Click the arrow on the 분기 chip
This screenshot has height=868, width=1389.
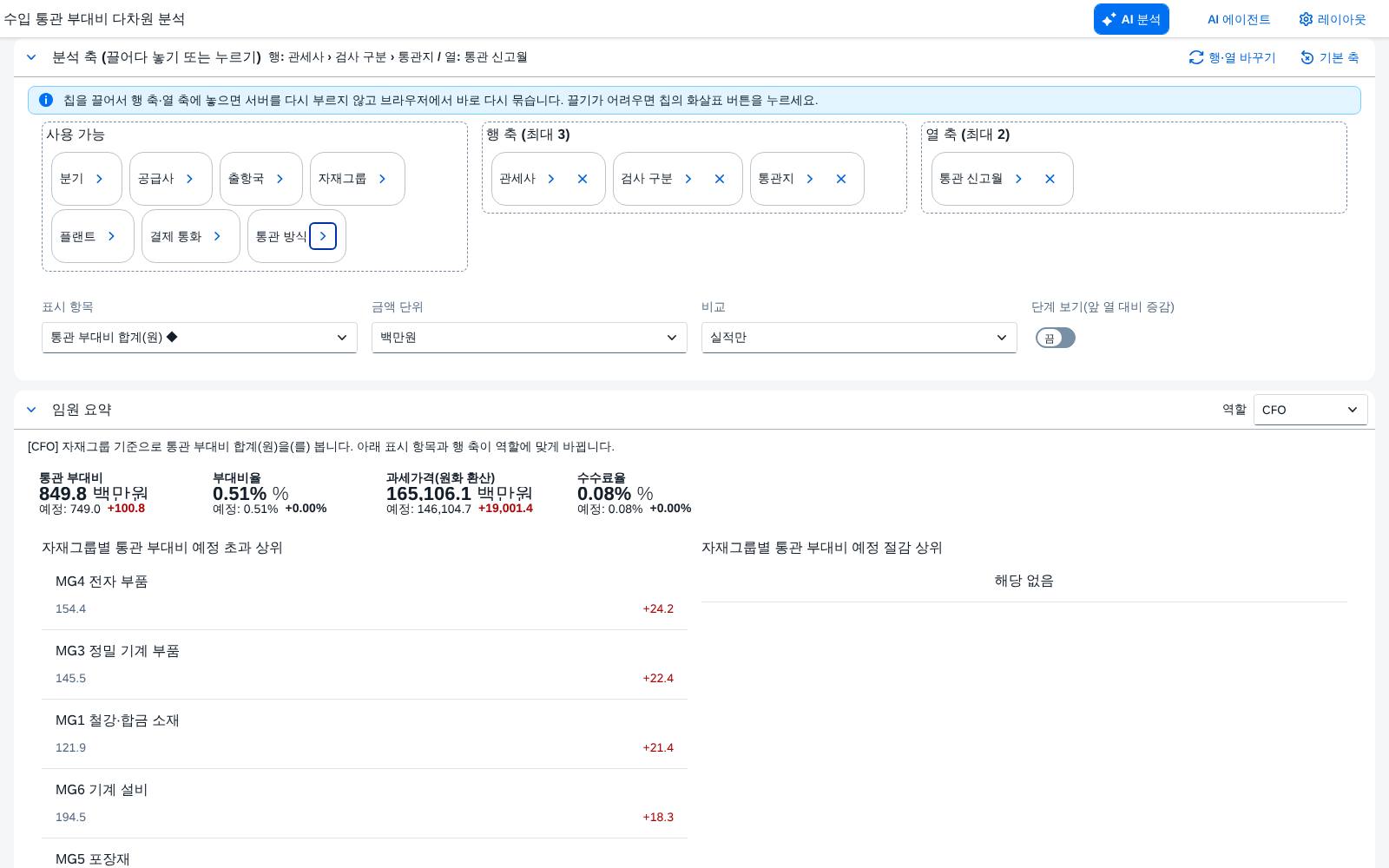(99, 179)
